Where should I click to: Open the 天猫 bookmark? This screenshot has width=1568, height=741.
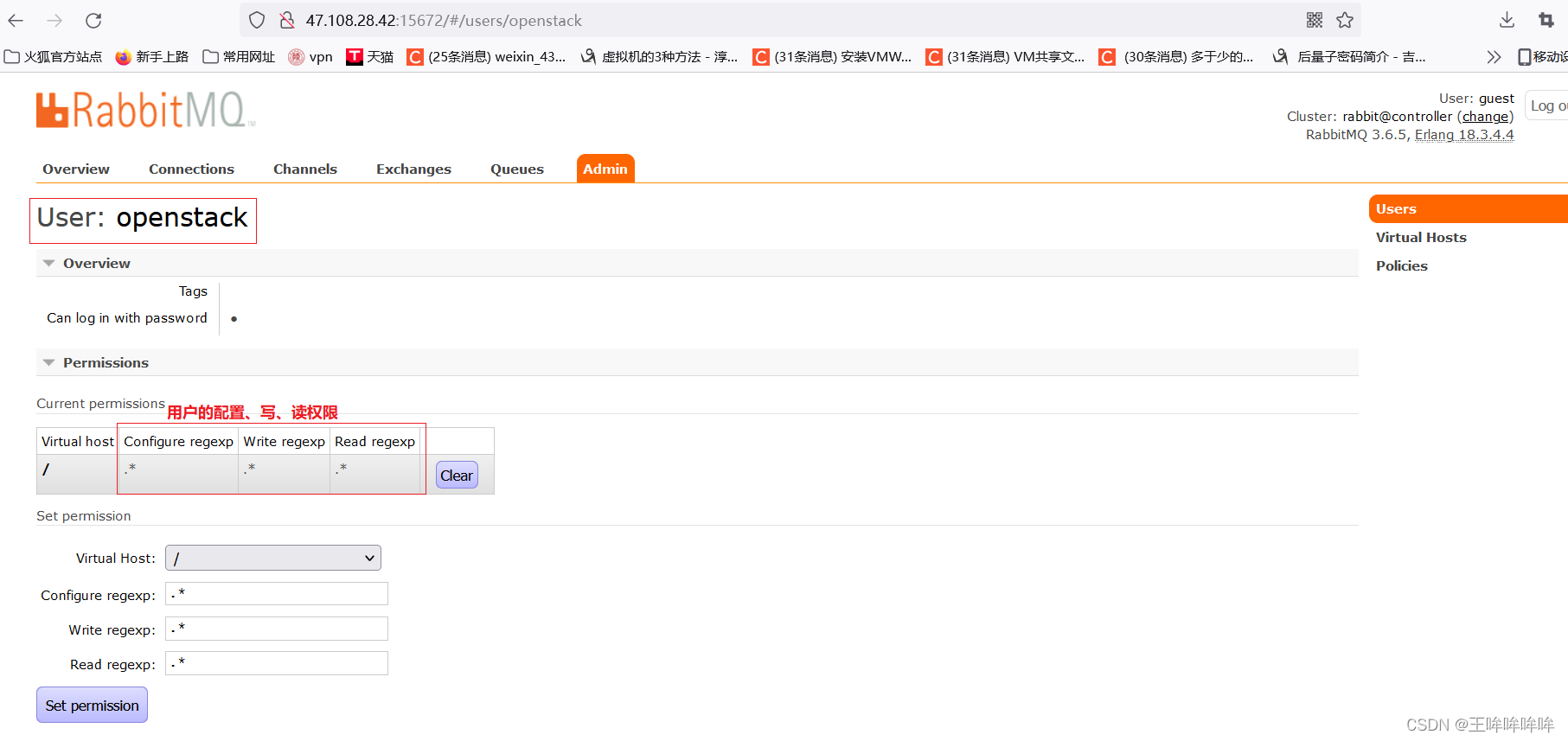370,57
